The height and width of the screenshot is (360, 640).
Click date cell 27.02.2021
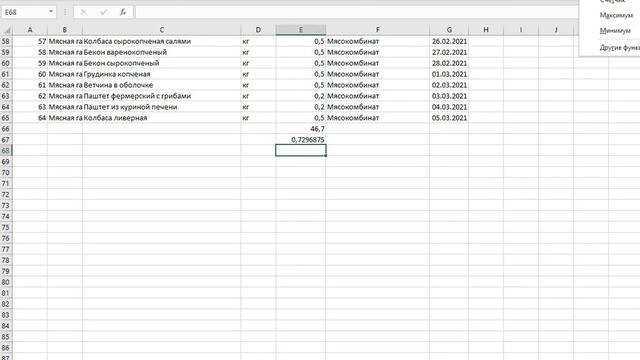point(449,52)
